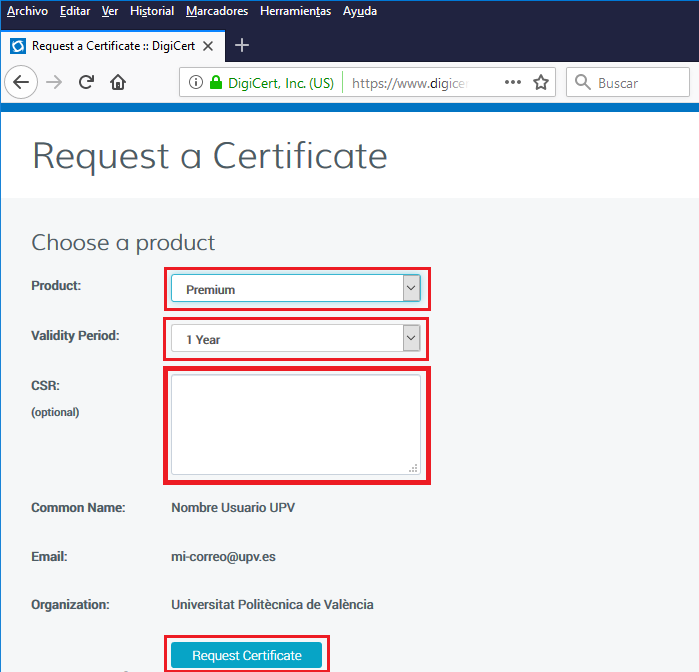Go to the browser Home page icon
The width and height of the screenshot is (699, 672).
[118, 83]
